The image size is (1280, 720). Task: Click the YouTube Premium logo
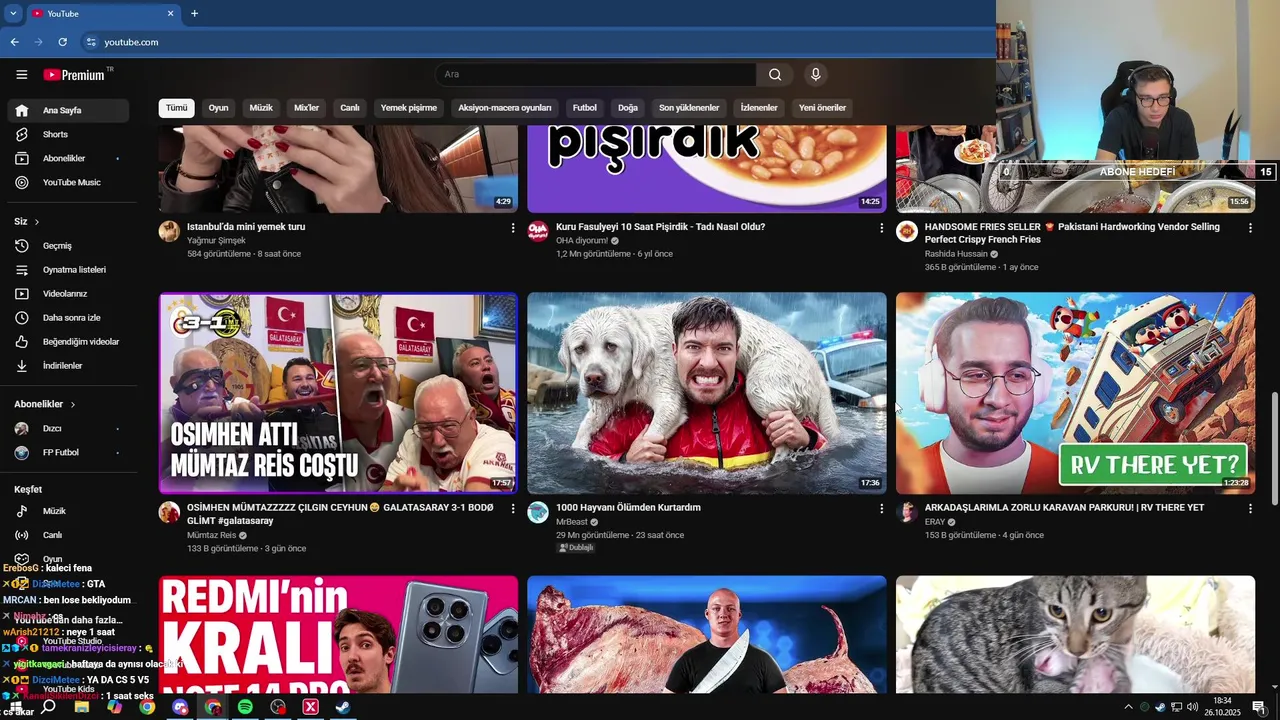pyautogui.click(x=77, y=74)
